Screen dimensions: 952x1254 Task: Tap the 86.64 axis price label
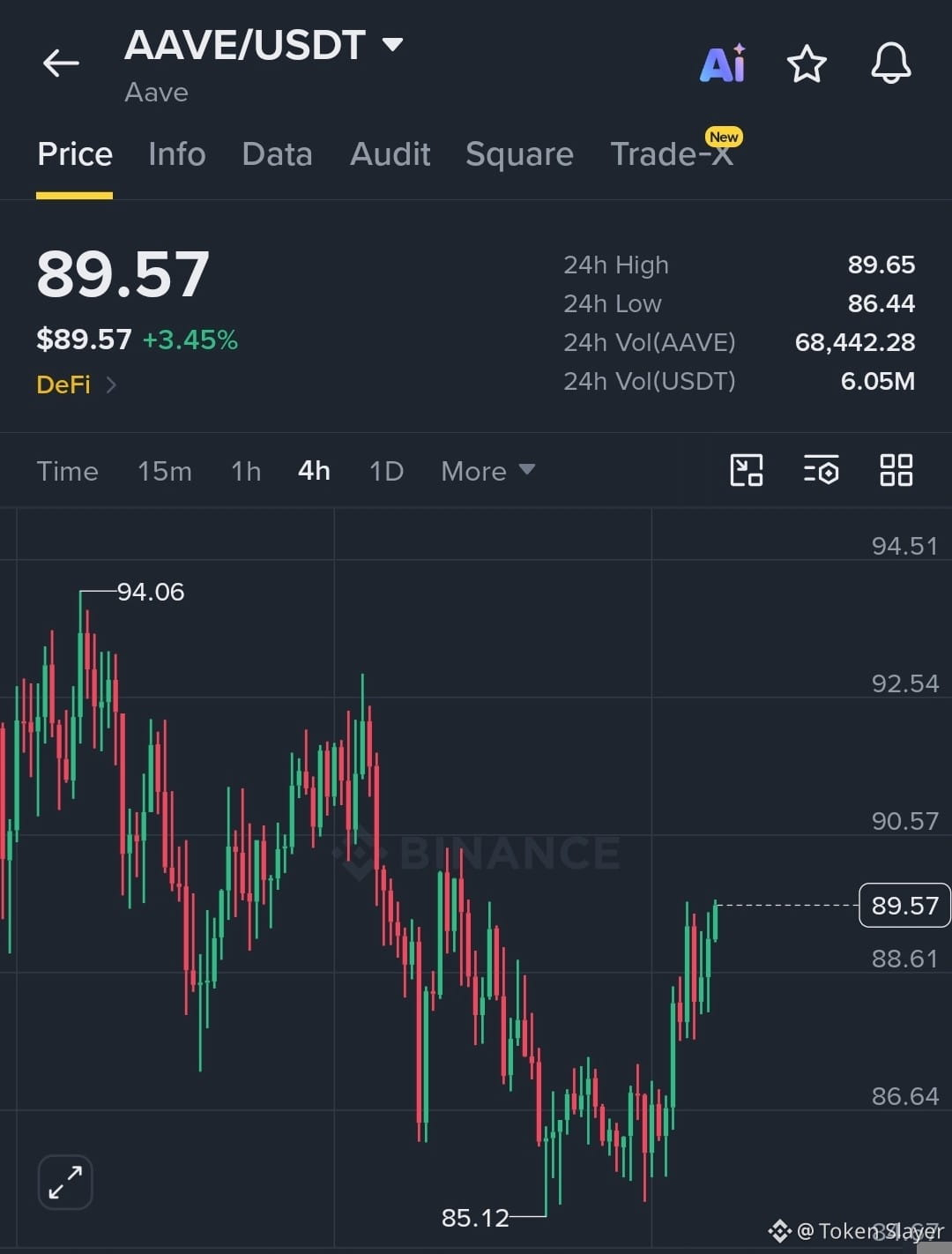[905, 1096]
